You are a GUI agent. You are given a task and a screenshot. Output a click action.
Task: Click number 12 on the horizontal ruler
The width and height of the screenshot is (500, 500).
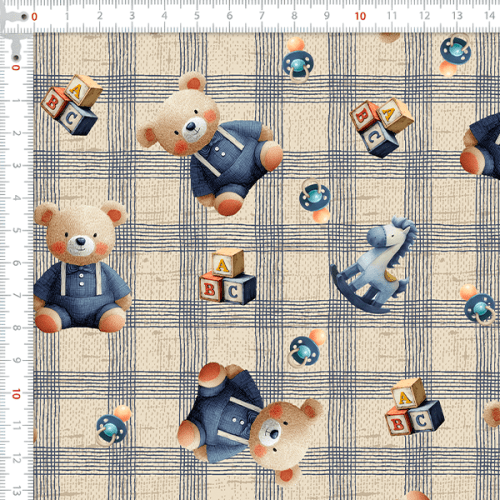click(424, 16)
